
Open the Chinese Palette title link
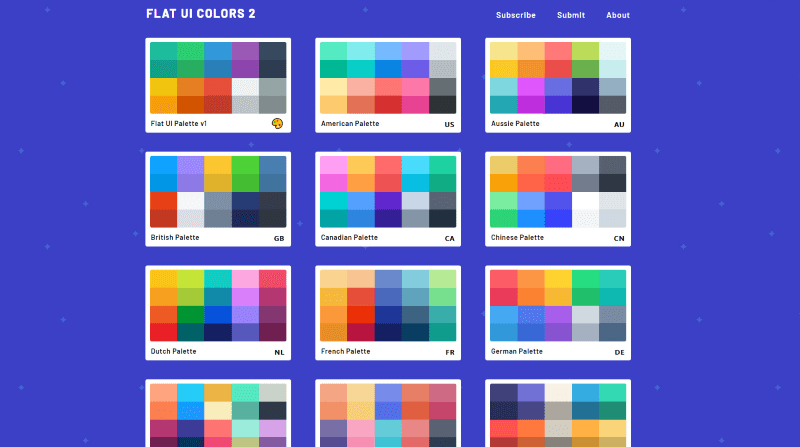517,237
